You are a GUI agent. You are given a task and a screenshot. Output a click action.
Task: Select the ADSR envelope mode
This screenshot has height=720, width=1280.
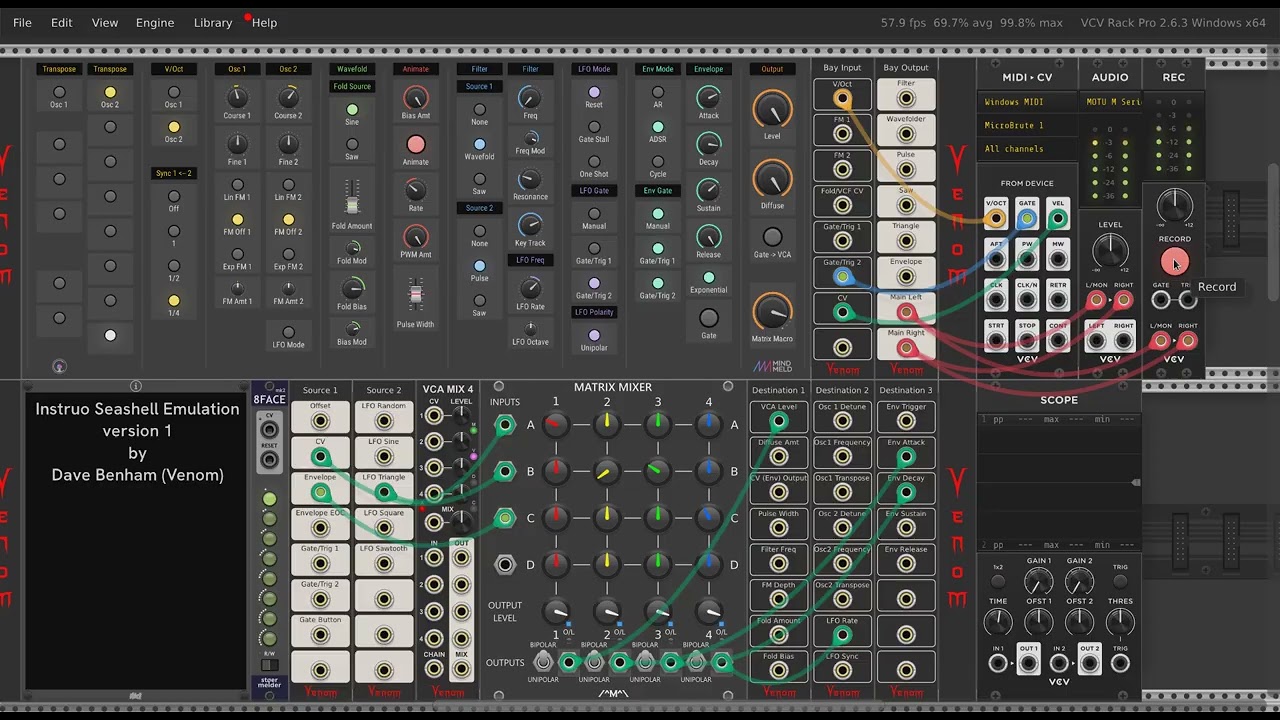(658, 127)
